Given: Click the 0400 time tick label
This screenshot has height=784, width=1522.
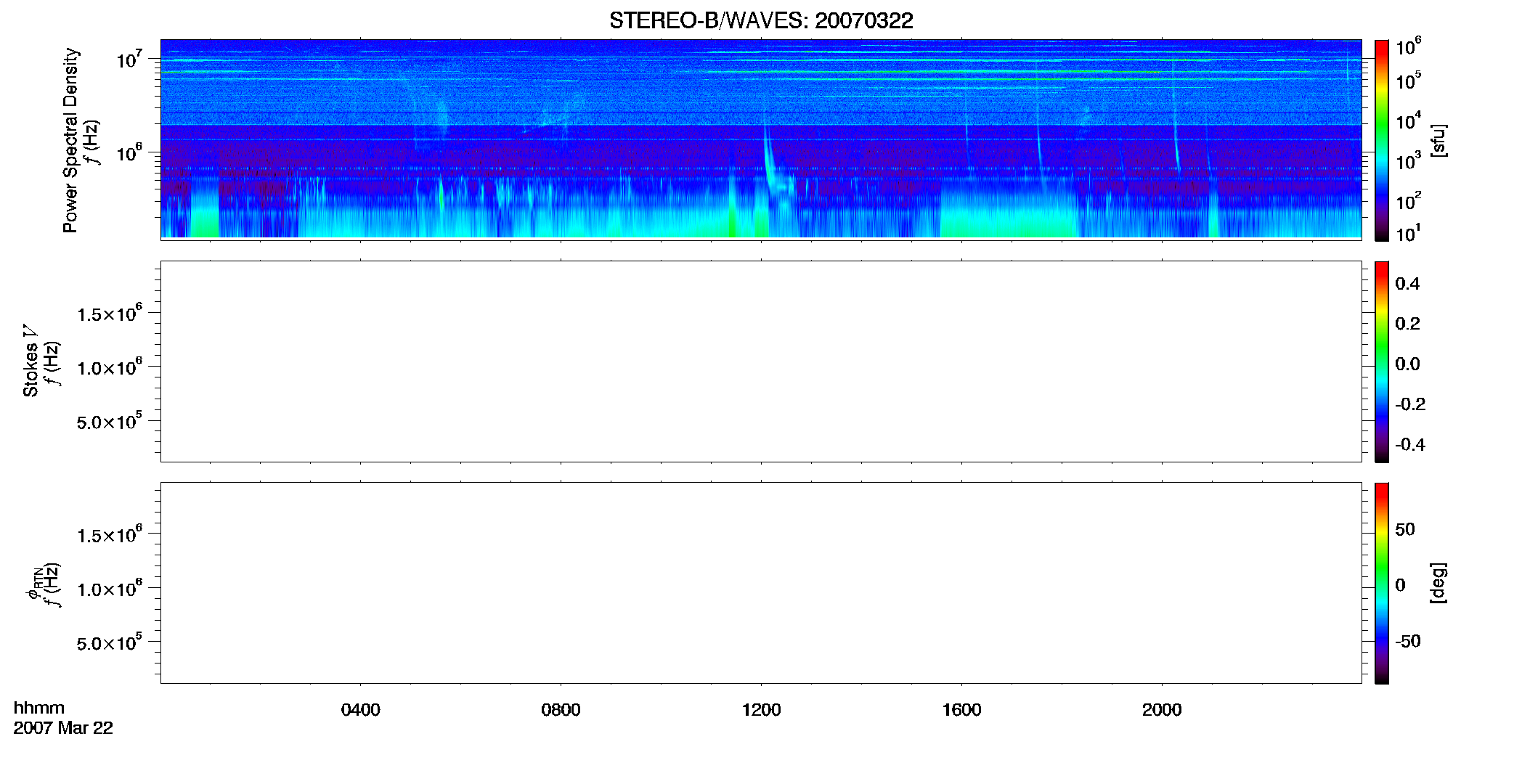Looking at the screenshot, I should click(x=360, y=710).
